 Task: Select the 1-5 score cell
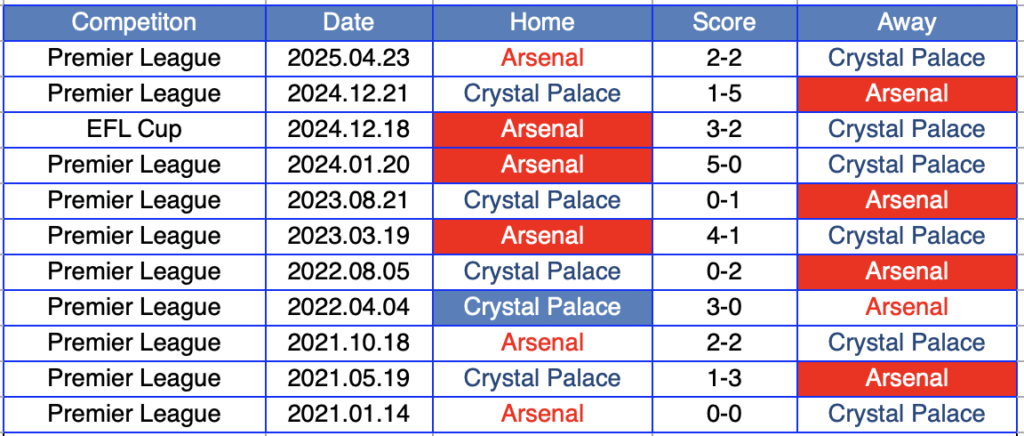(724, 94)
